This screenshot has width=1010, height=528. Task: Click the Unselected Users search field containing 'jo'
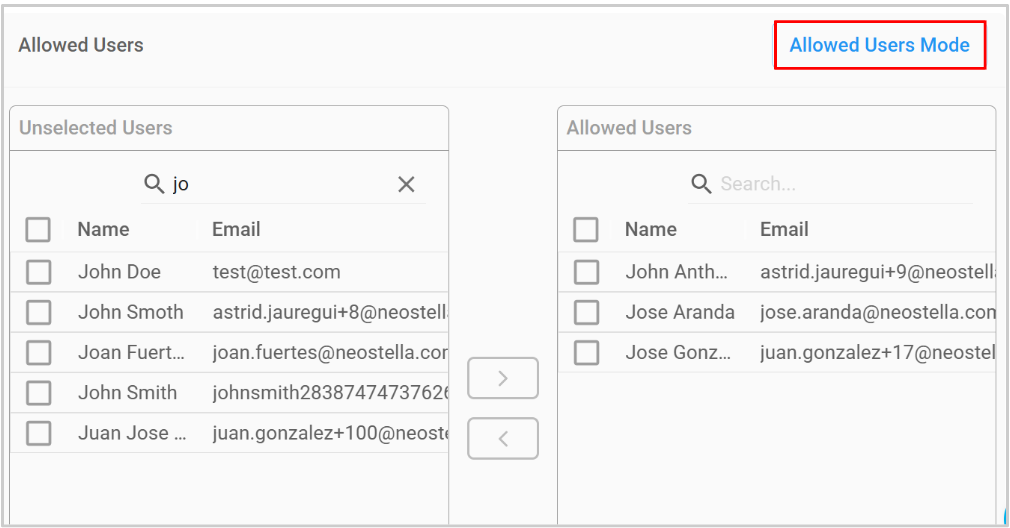pos(280,184)
